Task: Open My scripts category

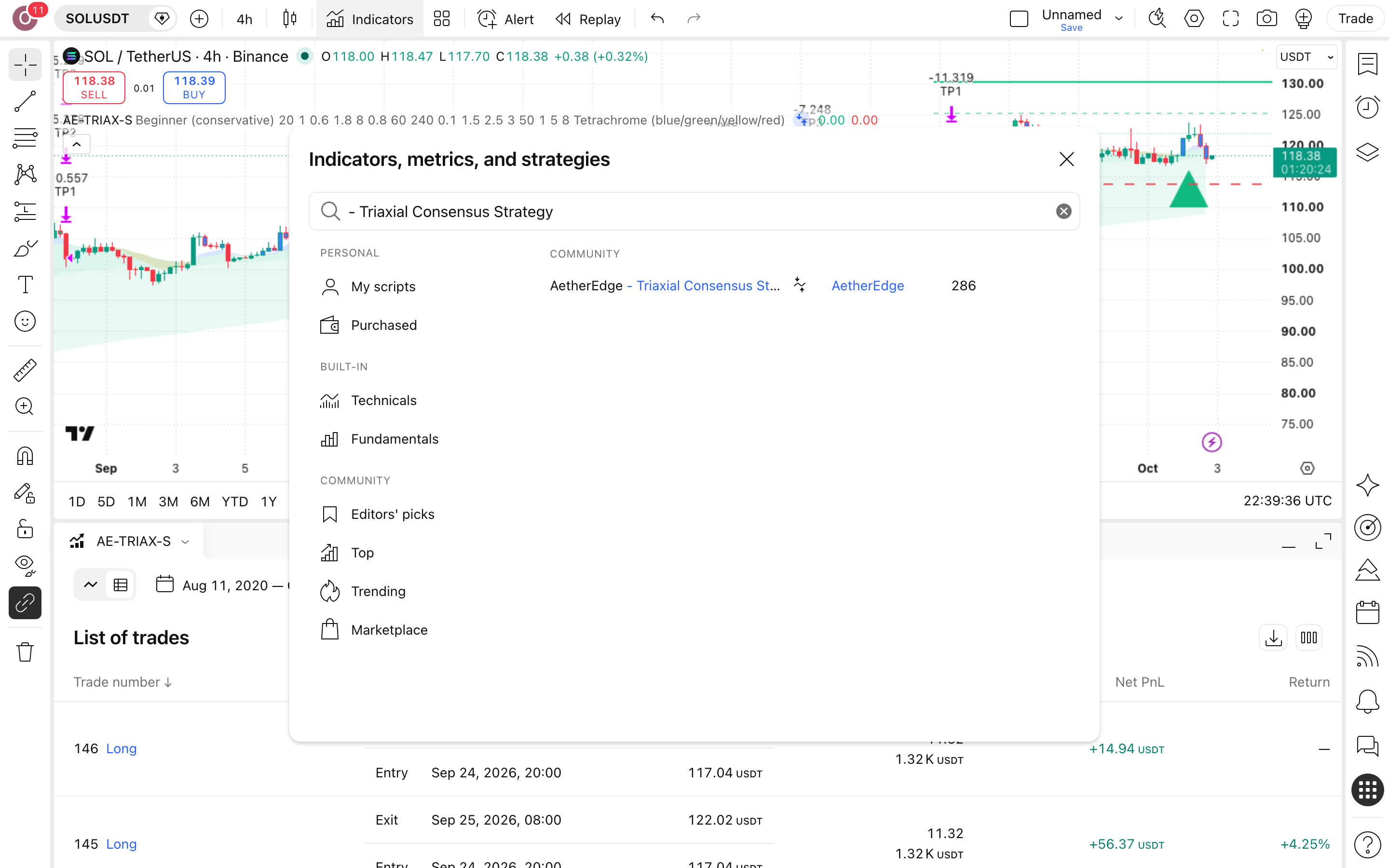Action: pyautogui.click(x=368, y=286)
